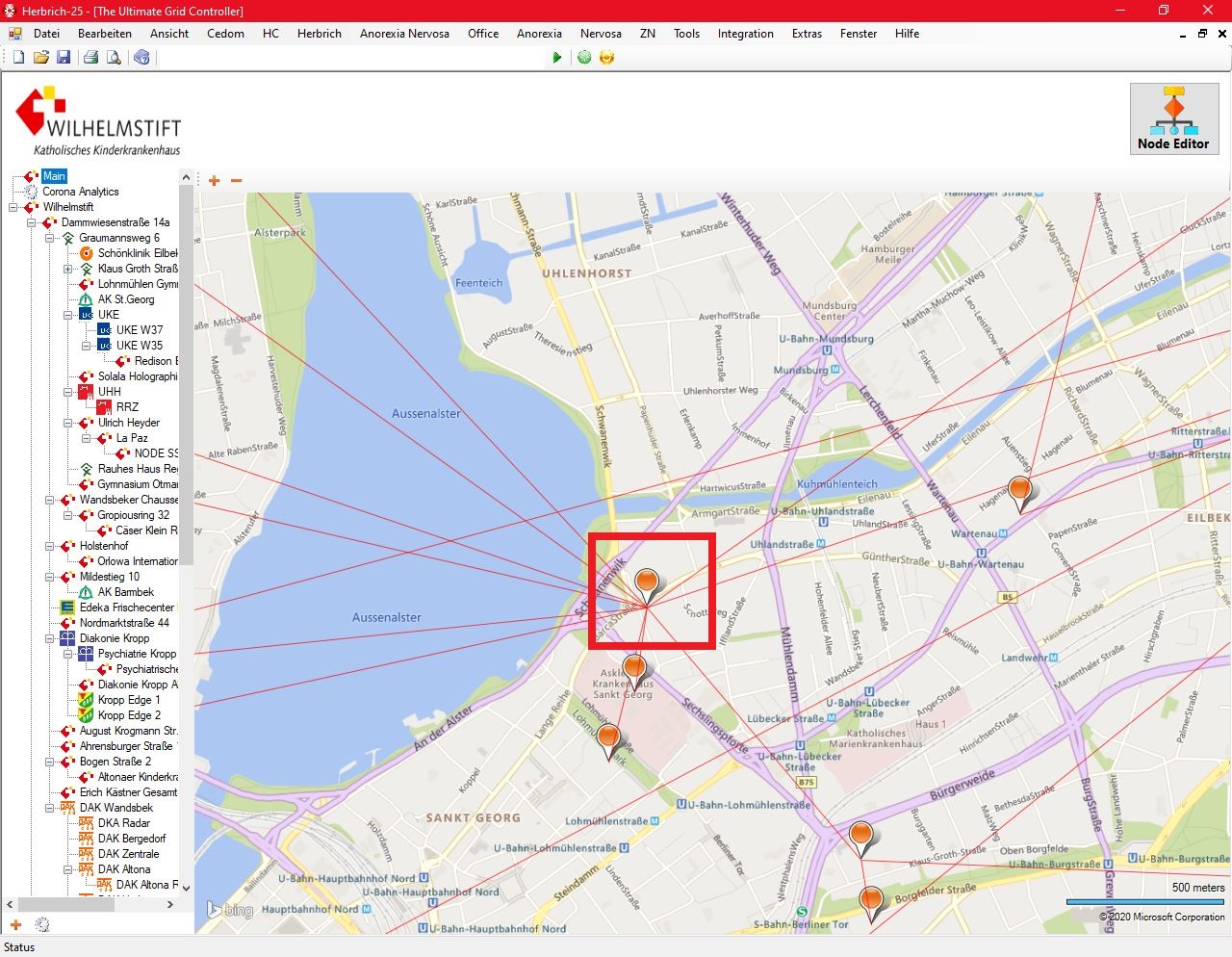Expand the Klaus Groth Straße node
The height and width of the screenshot is (957, 1232).
(68, 269)
